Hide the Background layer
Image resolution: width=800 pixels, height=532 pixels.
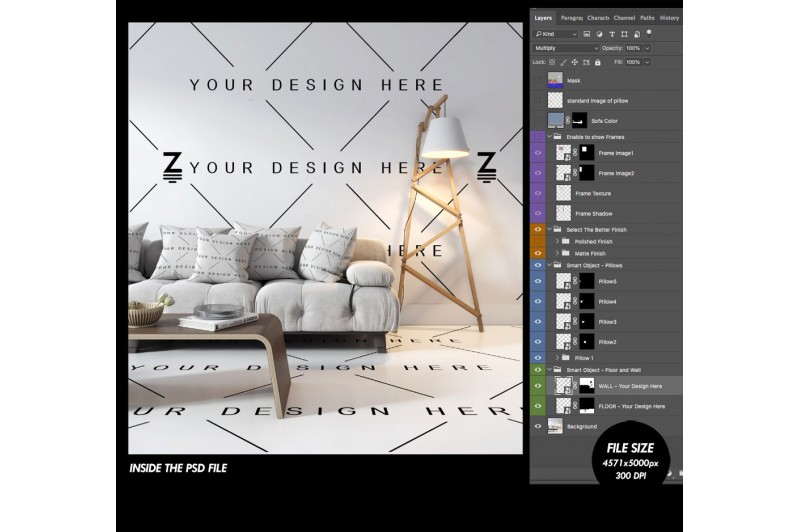coord(538,427)
